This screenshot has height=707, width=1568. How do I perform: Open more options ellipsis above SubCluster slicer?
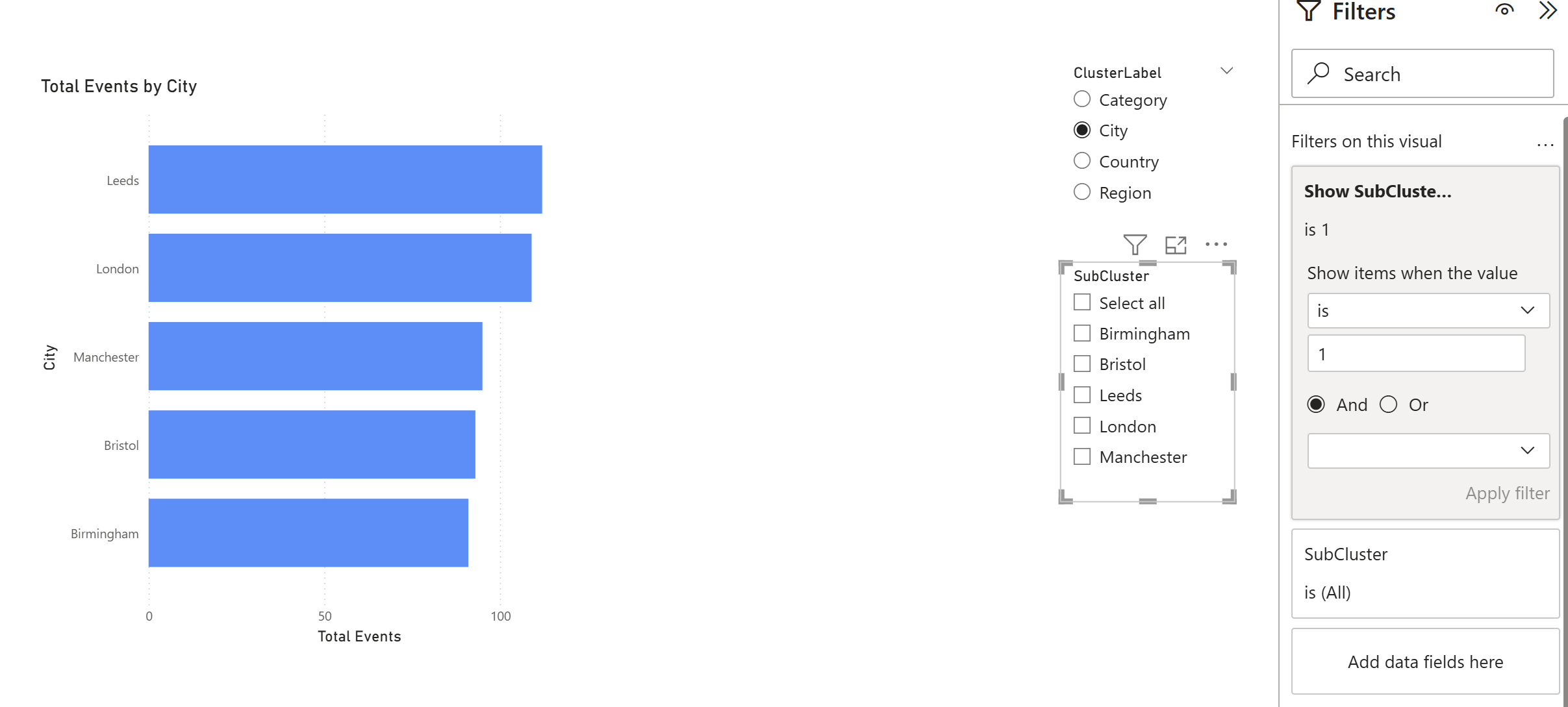(1216, 245)
